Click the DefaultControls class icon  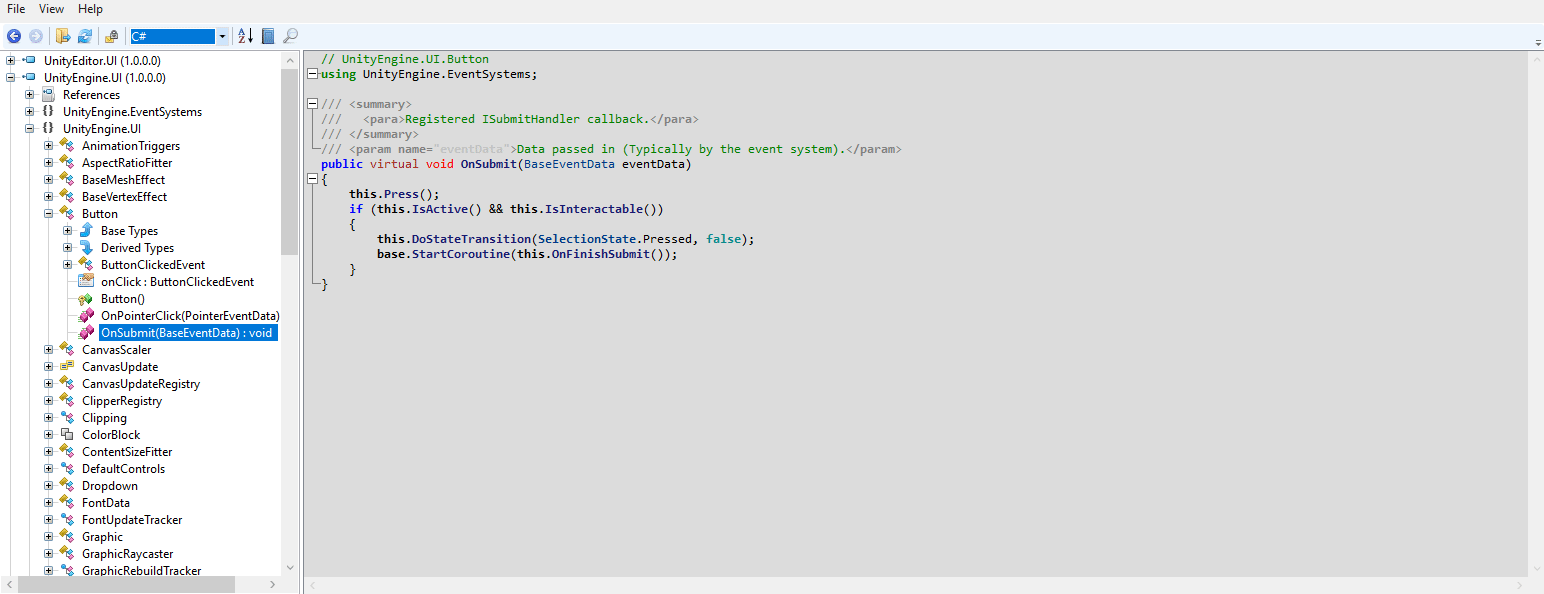[67, 469]
